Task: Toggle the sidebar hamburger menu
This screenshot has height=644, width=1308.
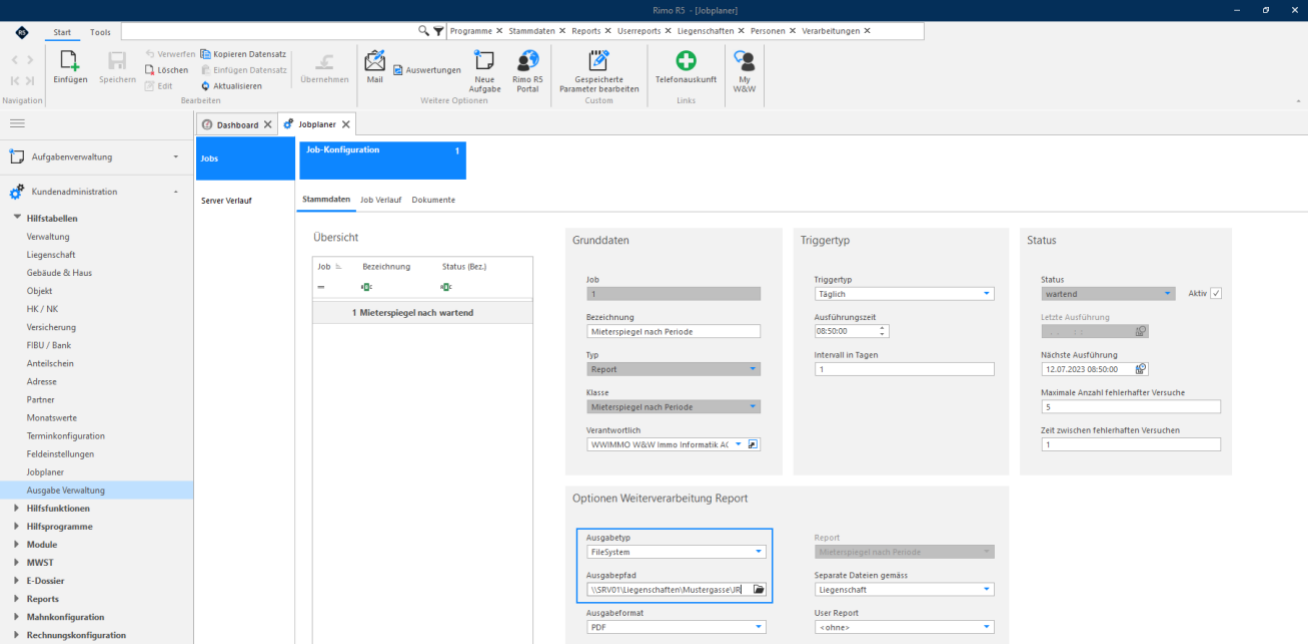Action: pos(17,123)
